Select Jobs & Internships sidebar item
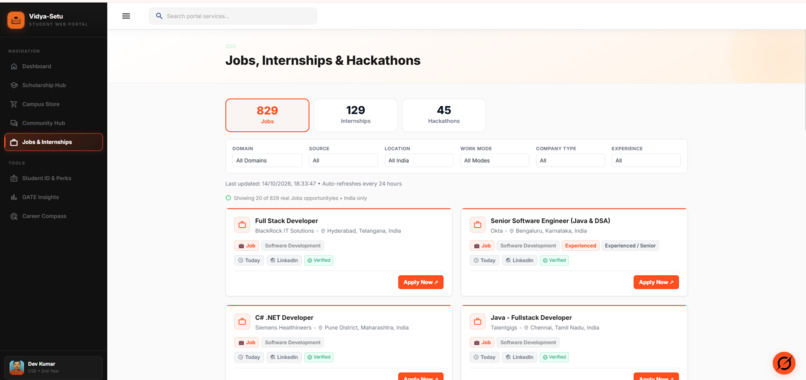Image resolution: width=806 pixels, height=380 pixels. [53, 142]
